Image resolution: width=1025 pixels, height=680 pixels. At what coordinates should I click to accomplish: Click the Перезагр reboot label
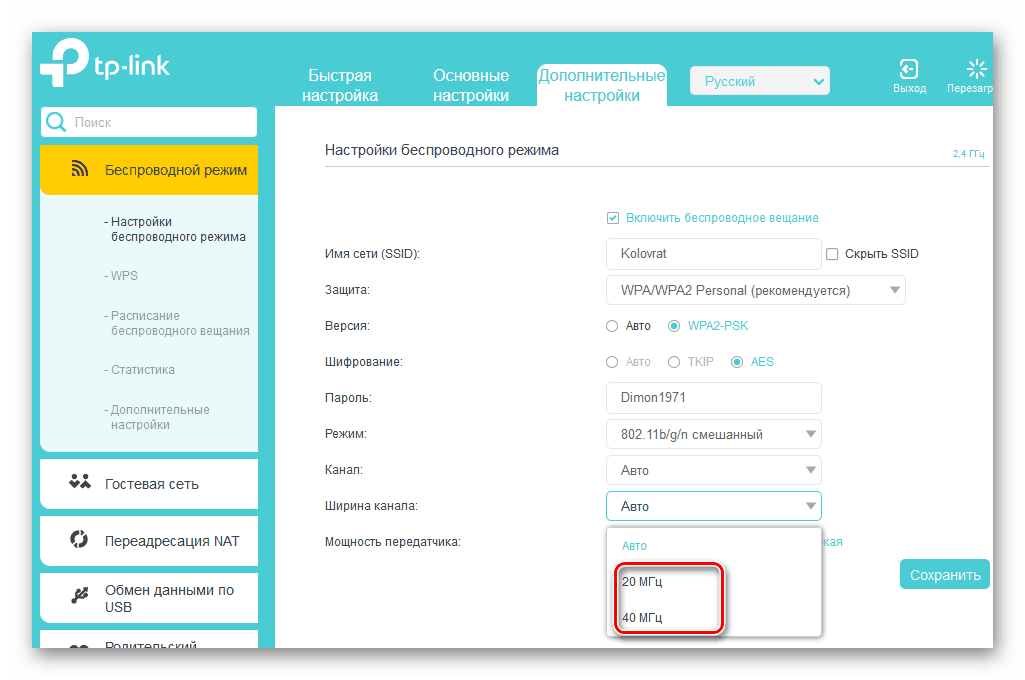969,88
